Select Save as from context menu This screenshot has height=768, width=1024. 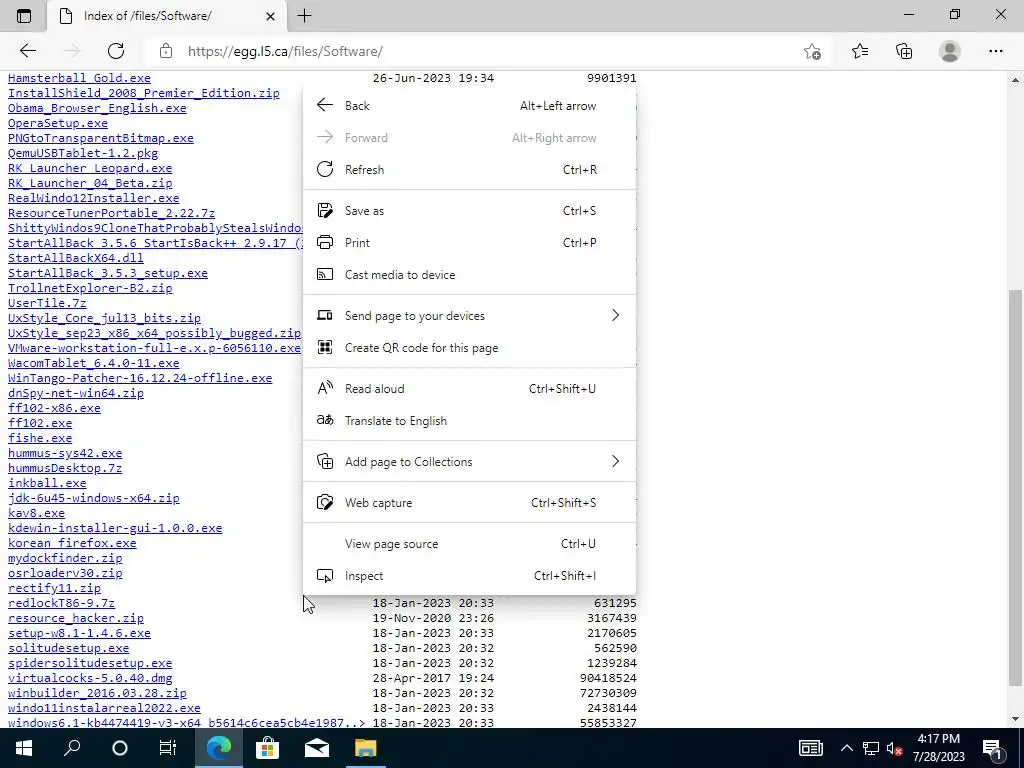(470, 211)
